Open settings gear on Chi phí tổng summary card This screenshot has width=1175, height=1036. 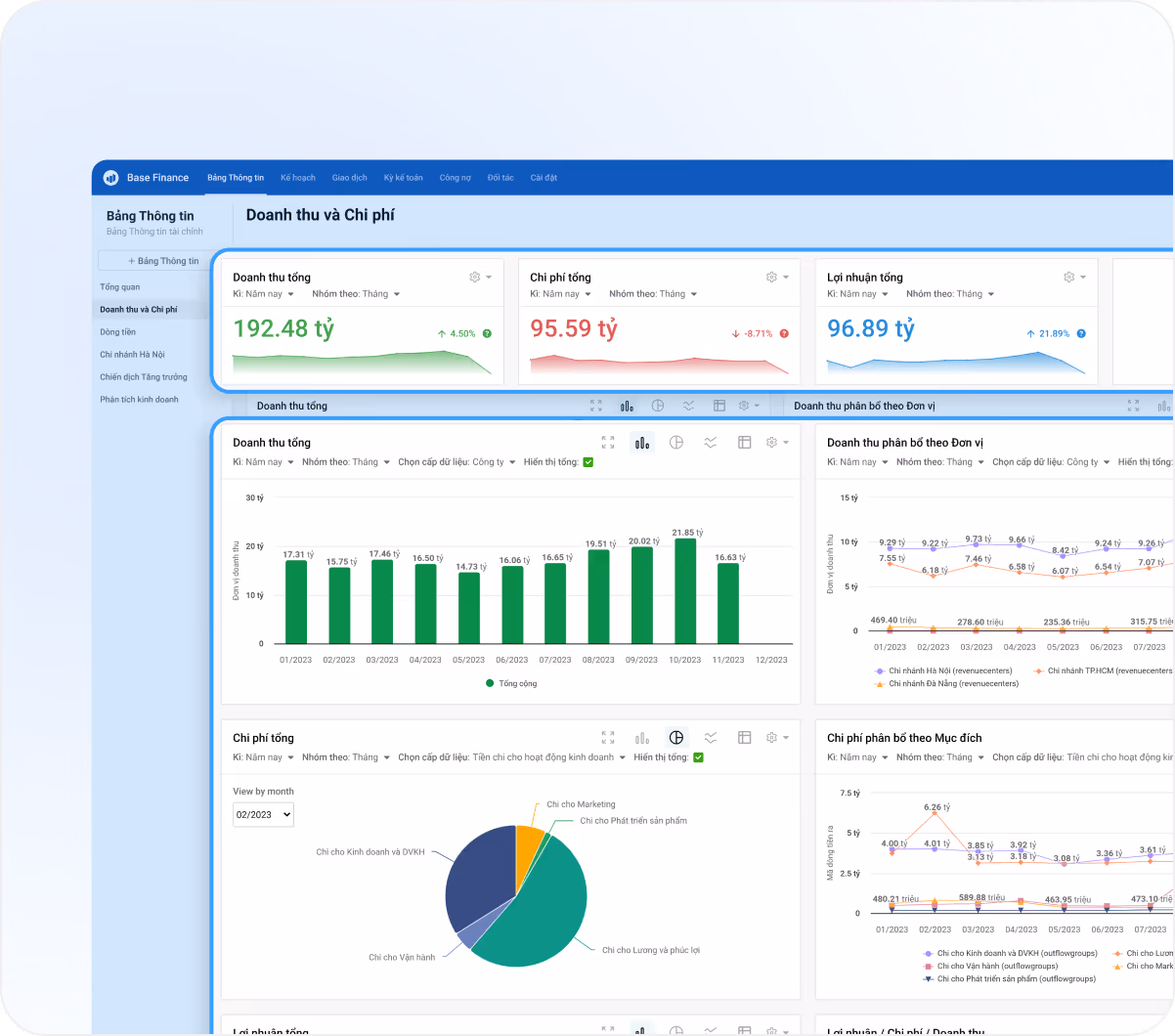coord(771,278)
